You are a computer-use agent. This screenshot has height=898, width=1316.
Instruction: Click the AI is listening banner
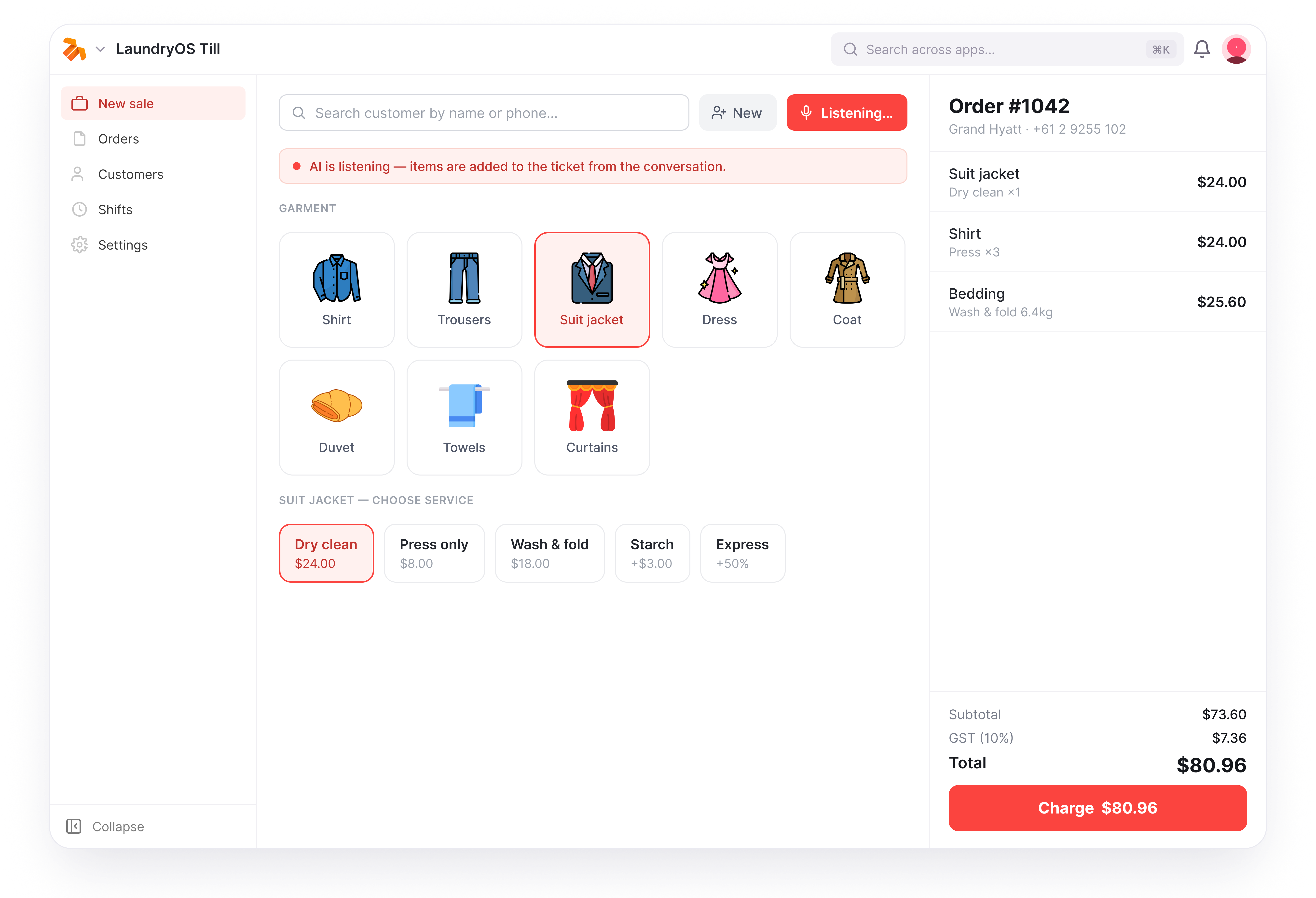click(x=593, y=166)
